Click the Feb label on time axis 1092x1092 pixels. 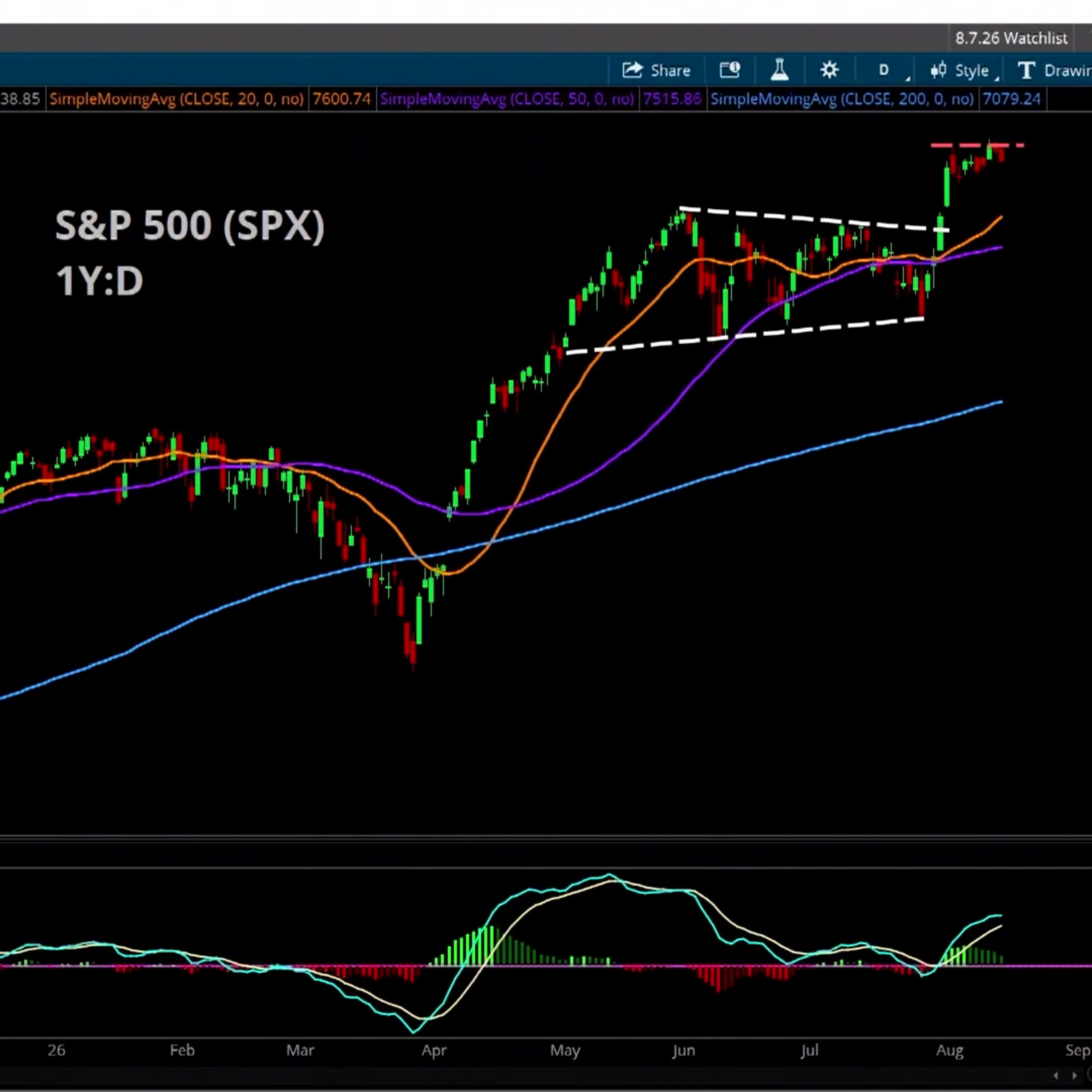pyautogui.click(x=182, y=1050)
